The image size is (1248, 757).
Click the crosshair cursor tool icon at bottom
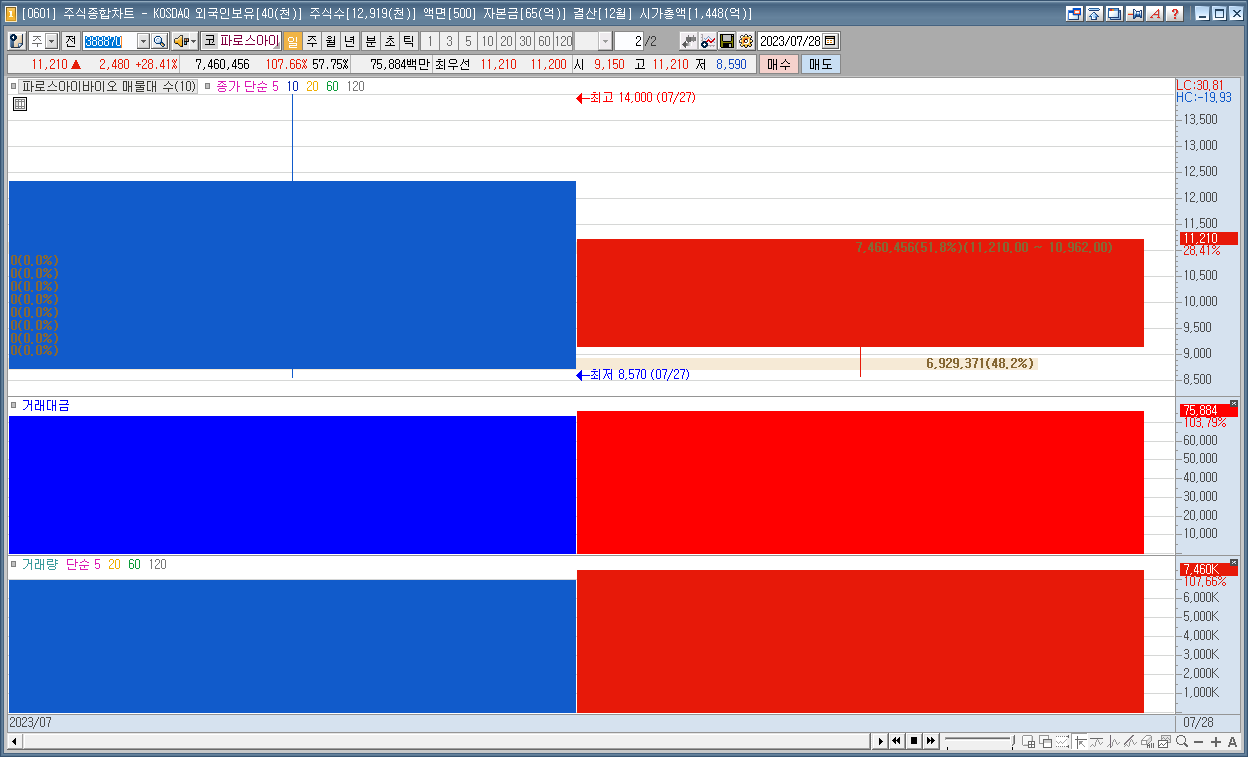point(1080,742)
